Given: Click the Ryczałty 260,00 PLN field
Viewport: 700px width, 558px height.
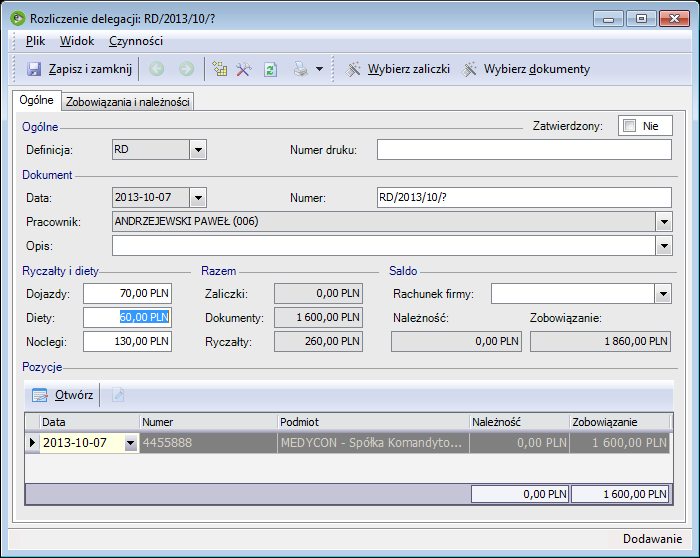Looking at the screenshot, I should pos(318,341).
